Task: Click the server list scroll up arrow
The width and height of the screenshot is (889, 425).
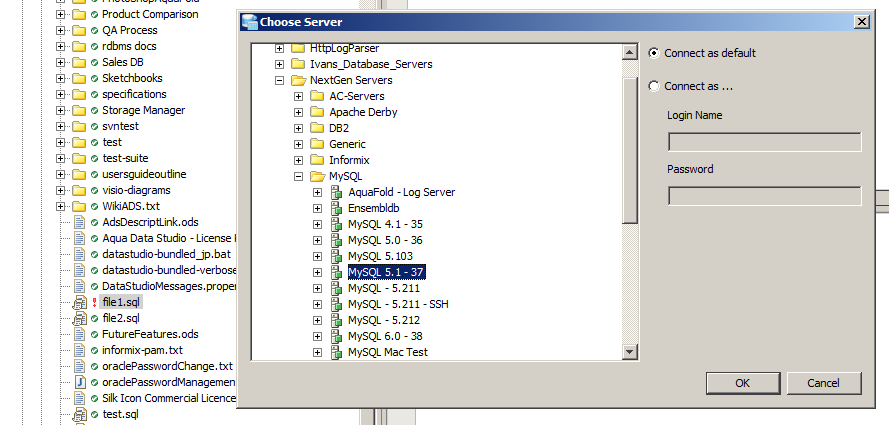Action: pyautogui.click(x=630, y=52)
